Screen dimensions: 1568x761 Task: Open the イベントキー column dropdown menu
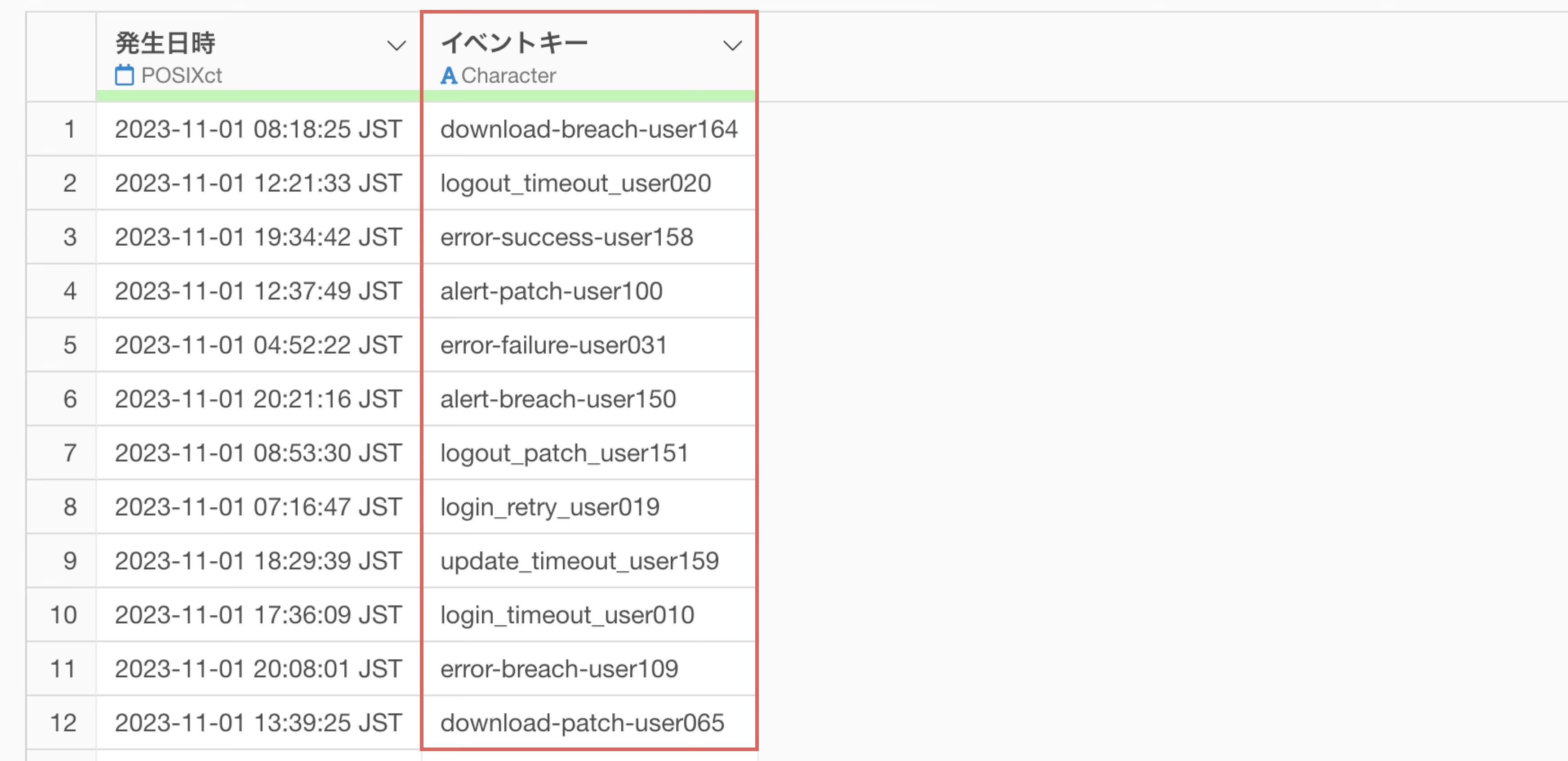[732, 46]
